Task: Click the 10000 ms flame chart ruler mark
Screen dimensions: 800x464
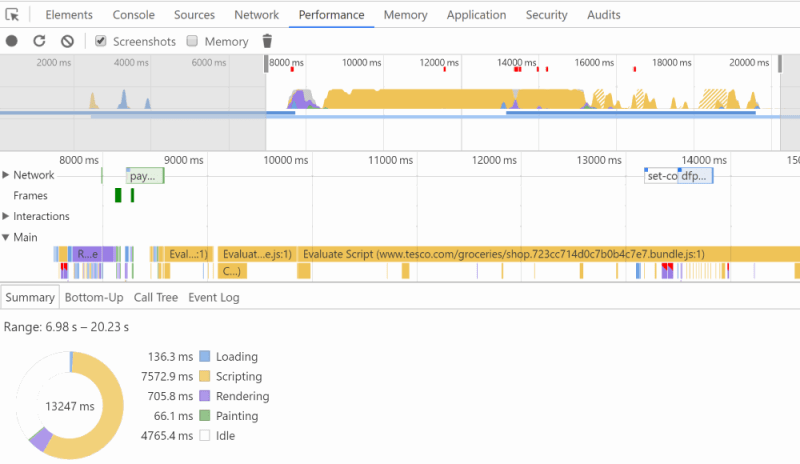Action: [x=286, y=160]
